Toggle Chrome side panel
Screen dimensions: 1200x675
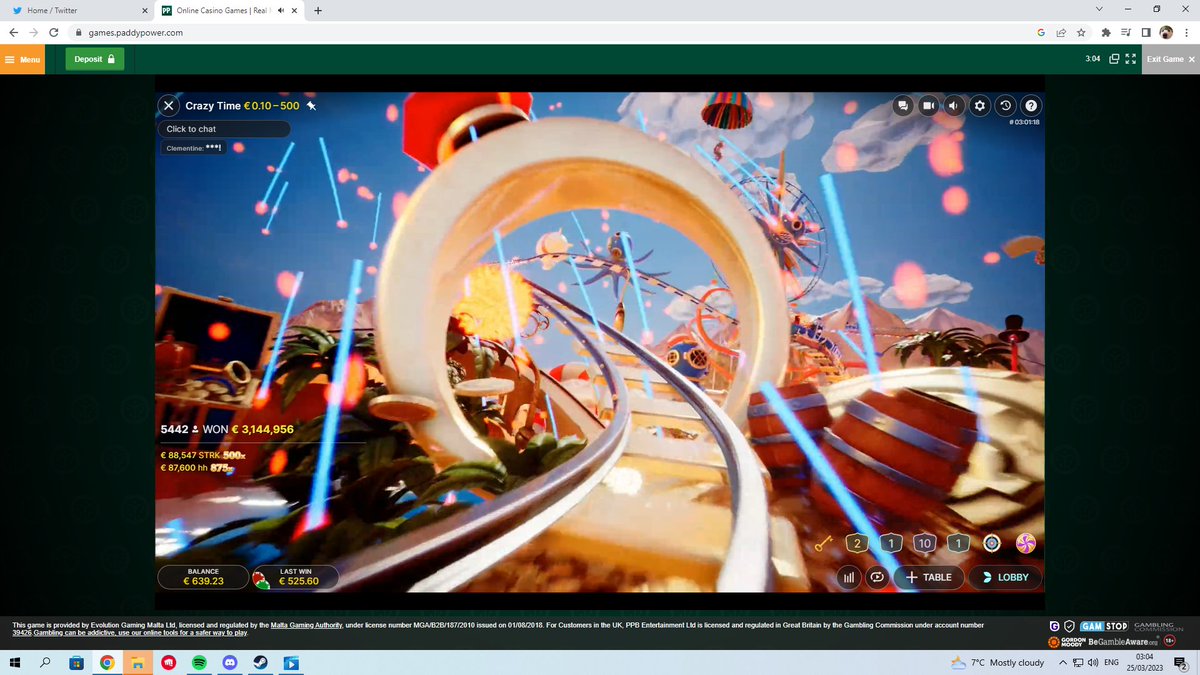point(1147,33)
